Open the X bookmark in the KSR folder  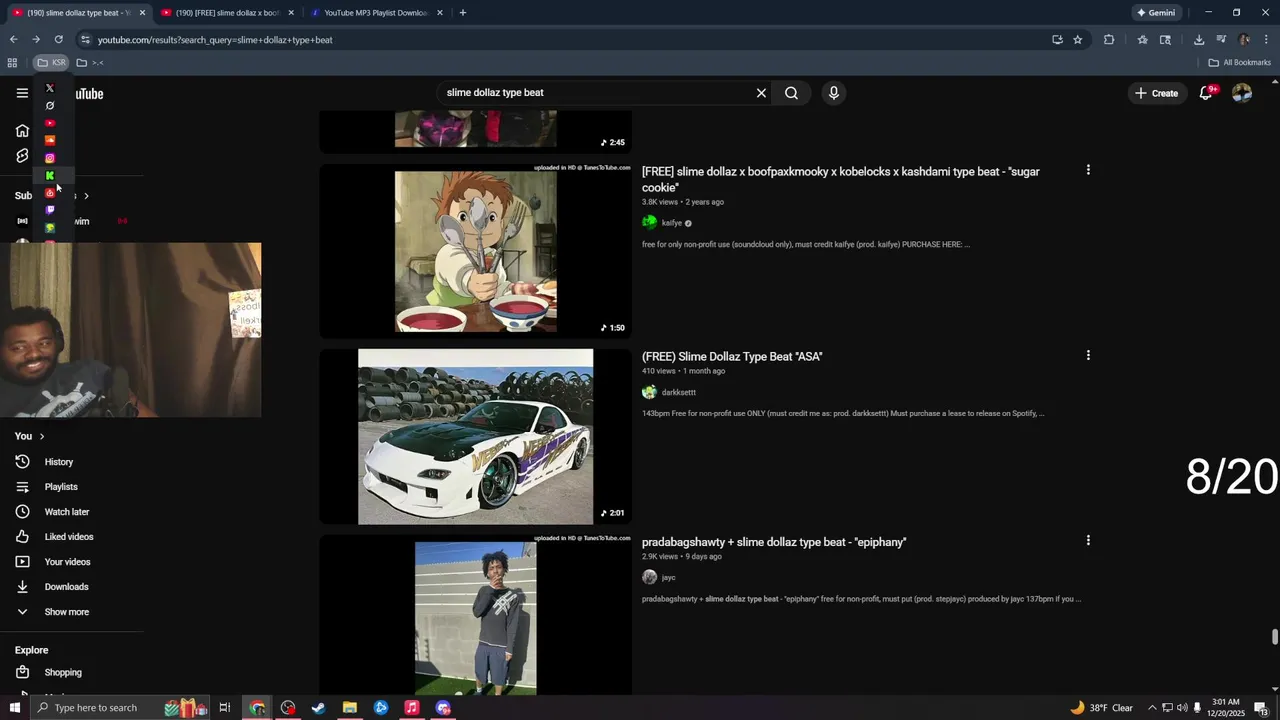point(50,88)
